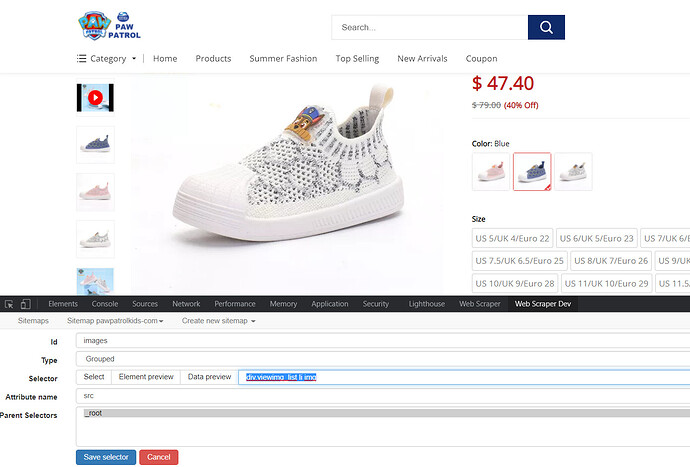Open the Network tab in DevTools
This screenshot has width=690, height=467.
[x=186, y=303]
